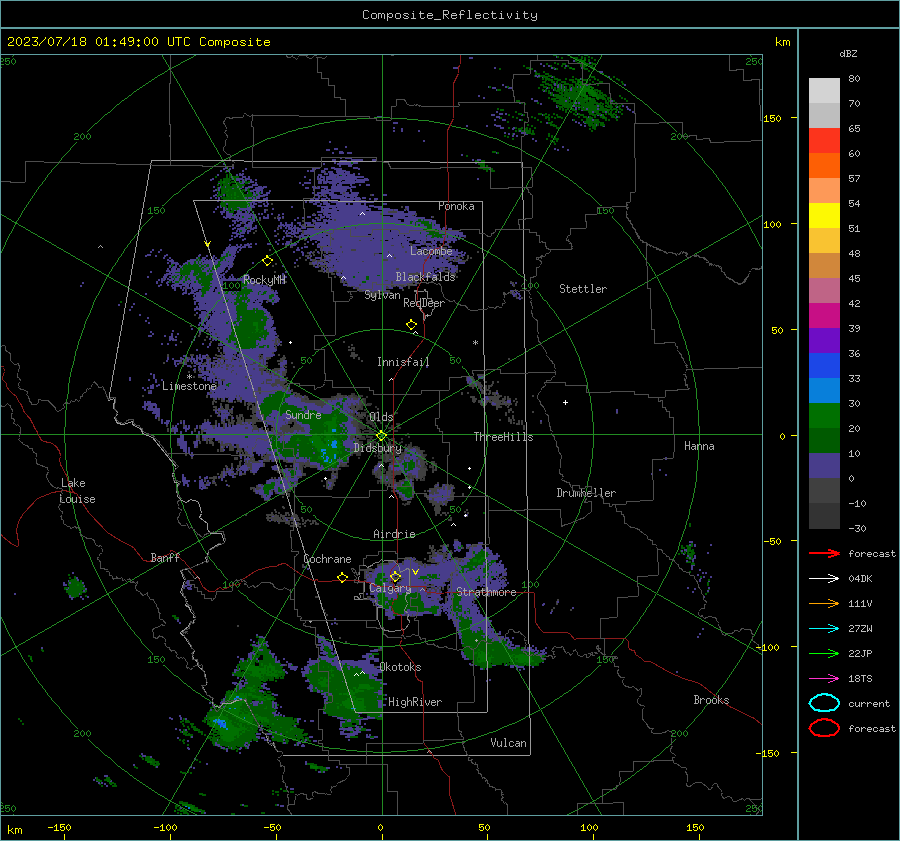Click the ThreeHills city label

[x=503, y=437]
